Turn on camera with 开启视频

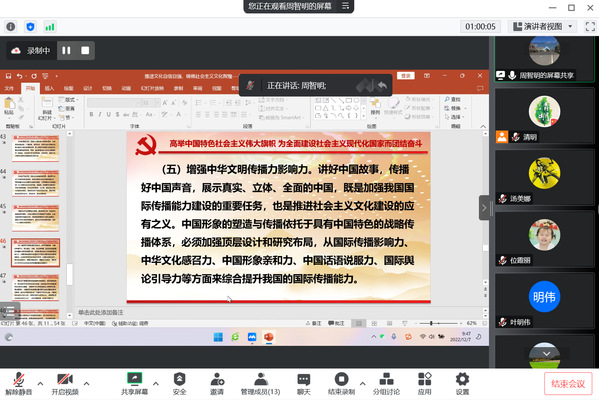click(x=65, y=383)
